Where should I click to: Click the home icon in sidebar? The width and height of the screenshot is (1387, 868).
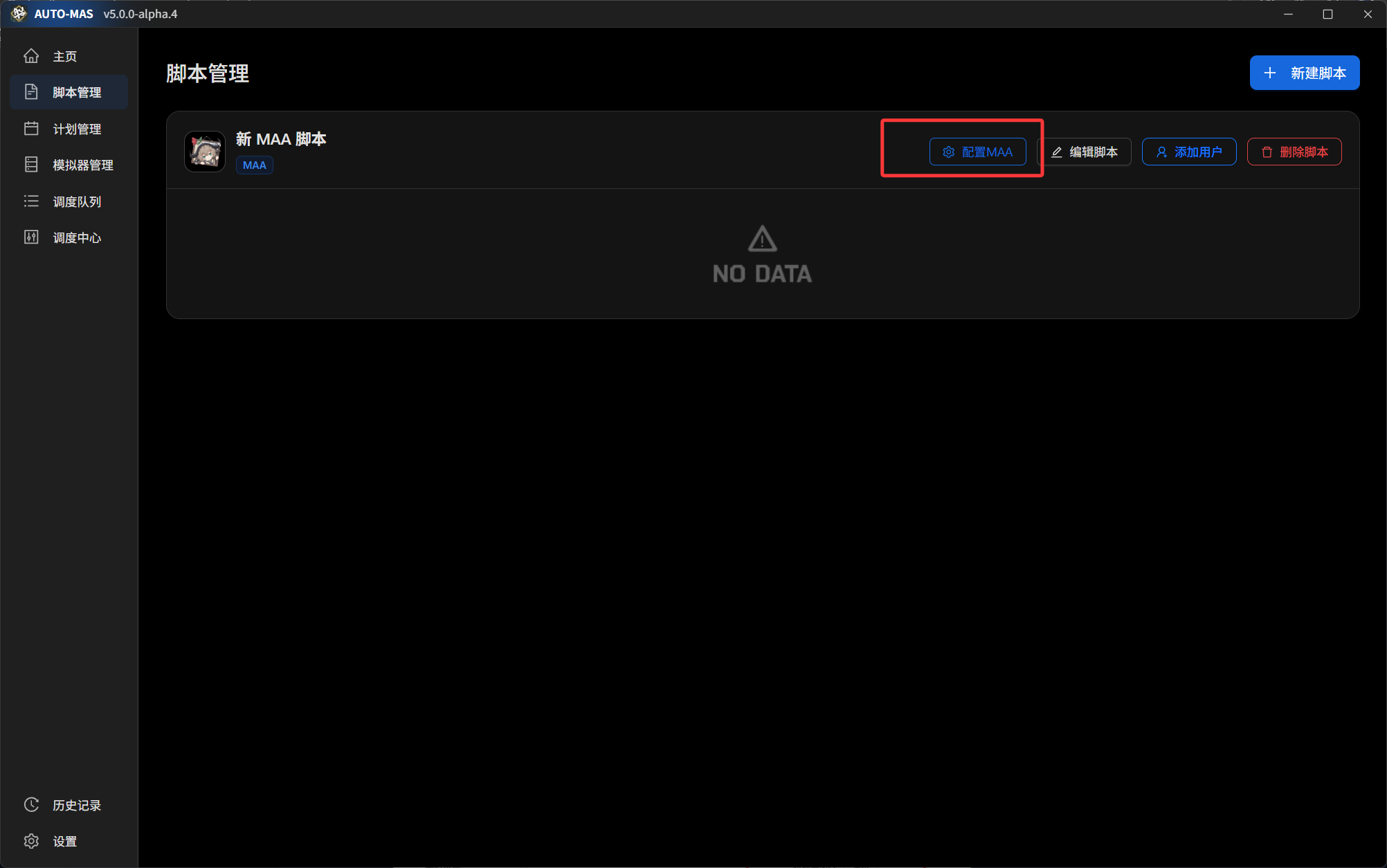tap(31, 56)
